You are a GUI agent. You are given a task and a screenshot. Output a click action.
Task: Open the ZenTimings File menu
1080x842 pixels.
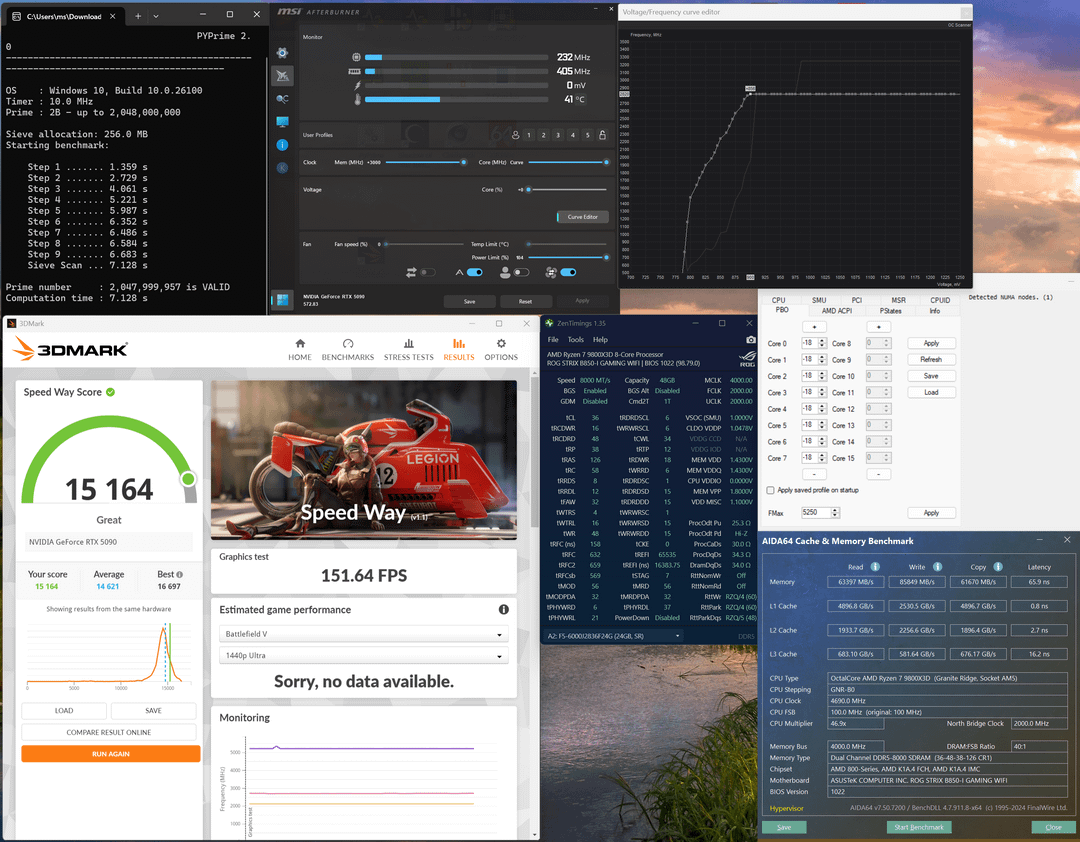pos(553,340)
